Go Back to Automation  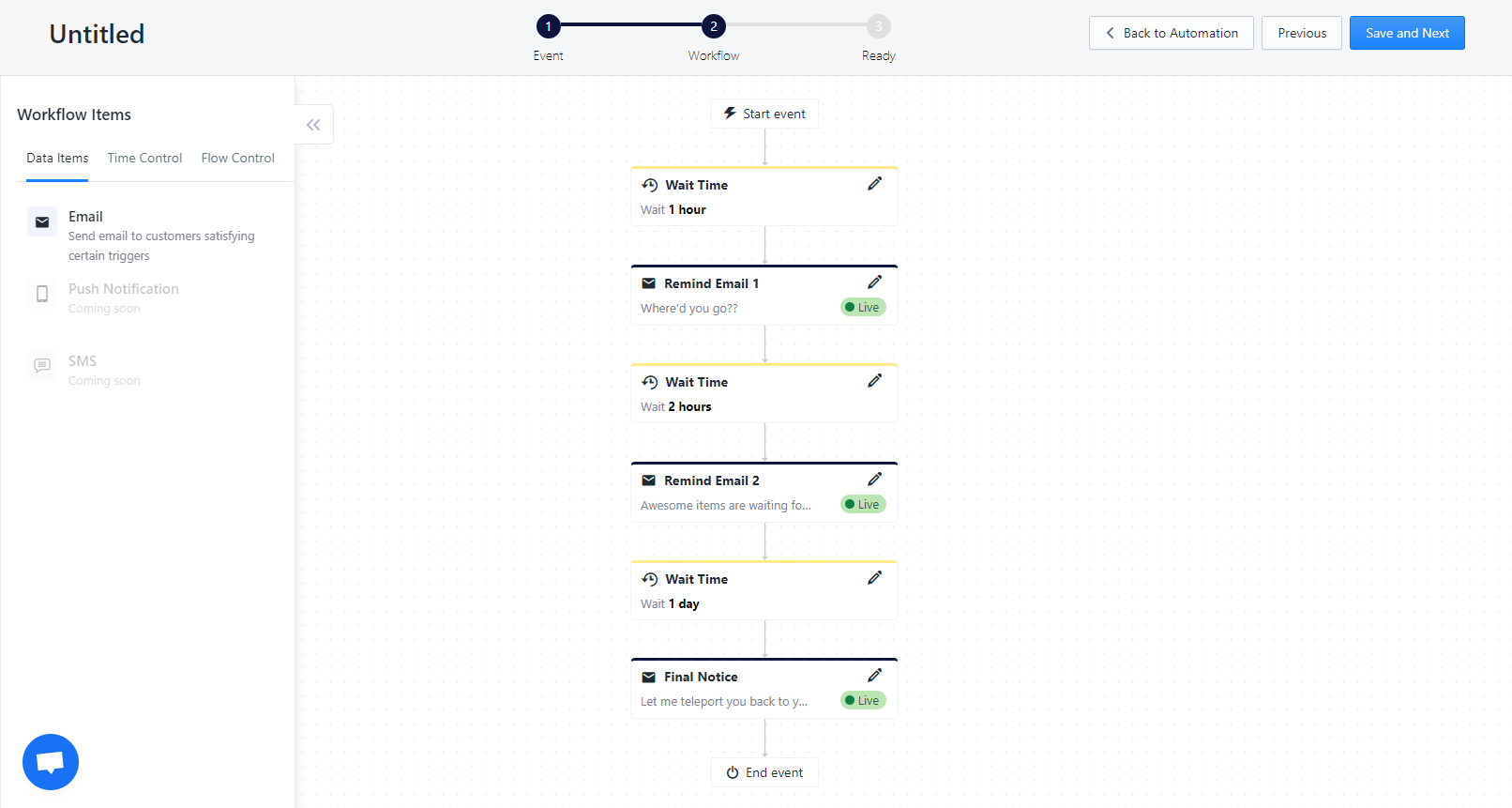click(x=1171, y=33)
